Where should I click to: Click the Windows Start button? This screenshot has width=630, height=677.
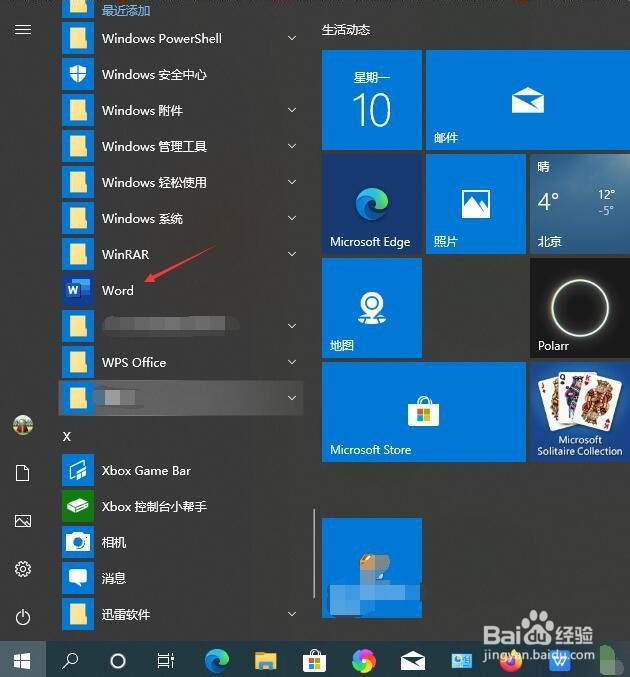pyautogui.click(x=22, y=660)
